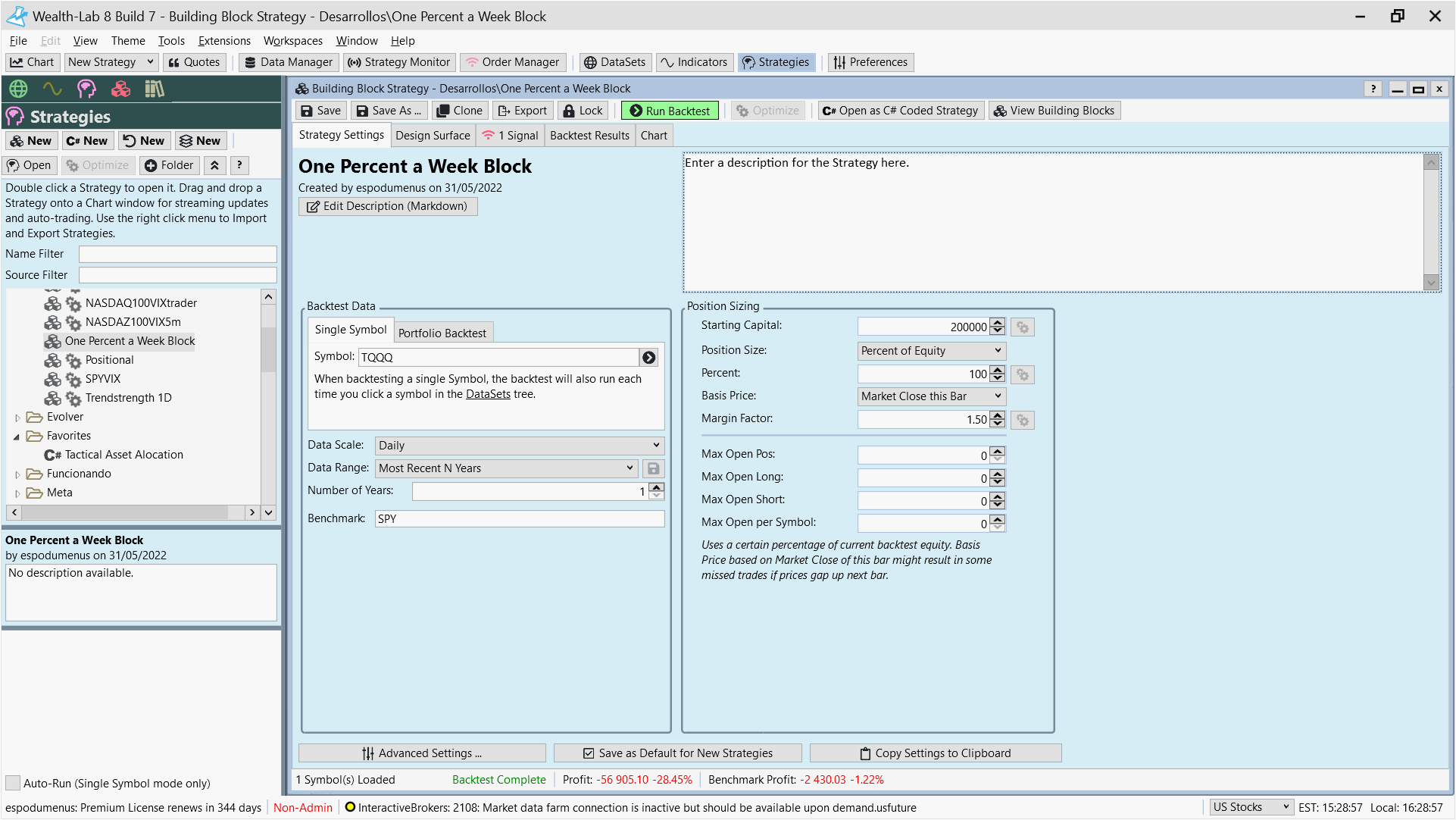This screenshot has width=1456, height=820.
Task: Click the arrow next to Symbol TQQQ
Action: pos(649,358)
